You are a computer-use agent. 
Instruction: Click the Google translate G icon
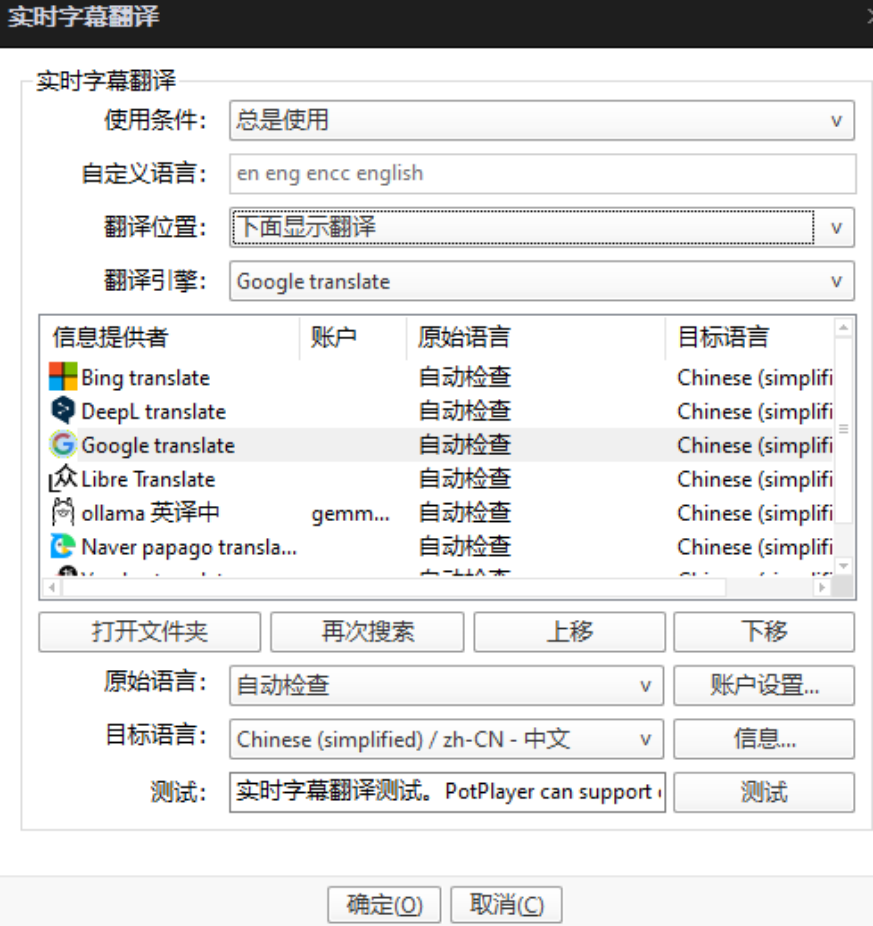tap(63, 445)
